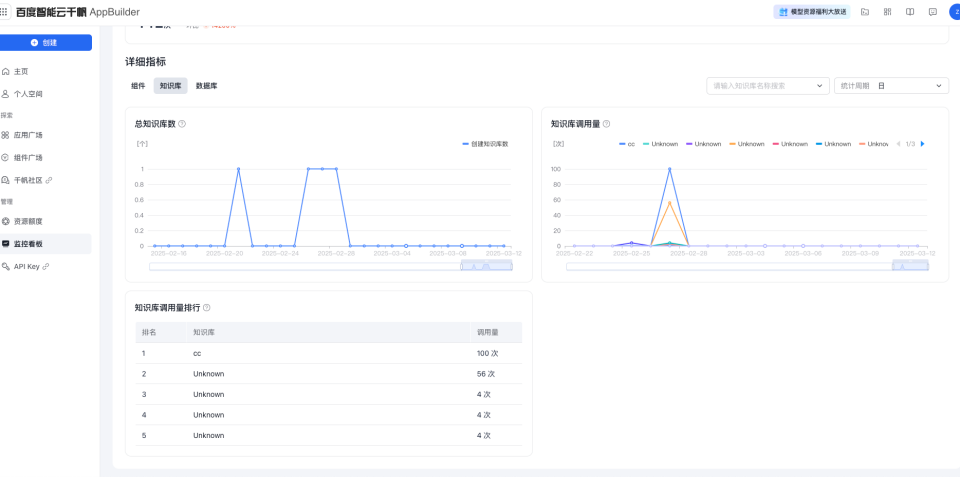Click the cc row in ranking table

(329, 353)
